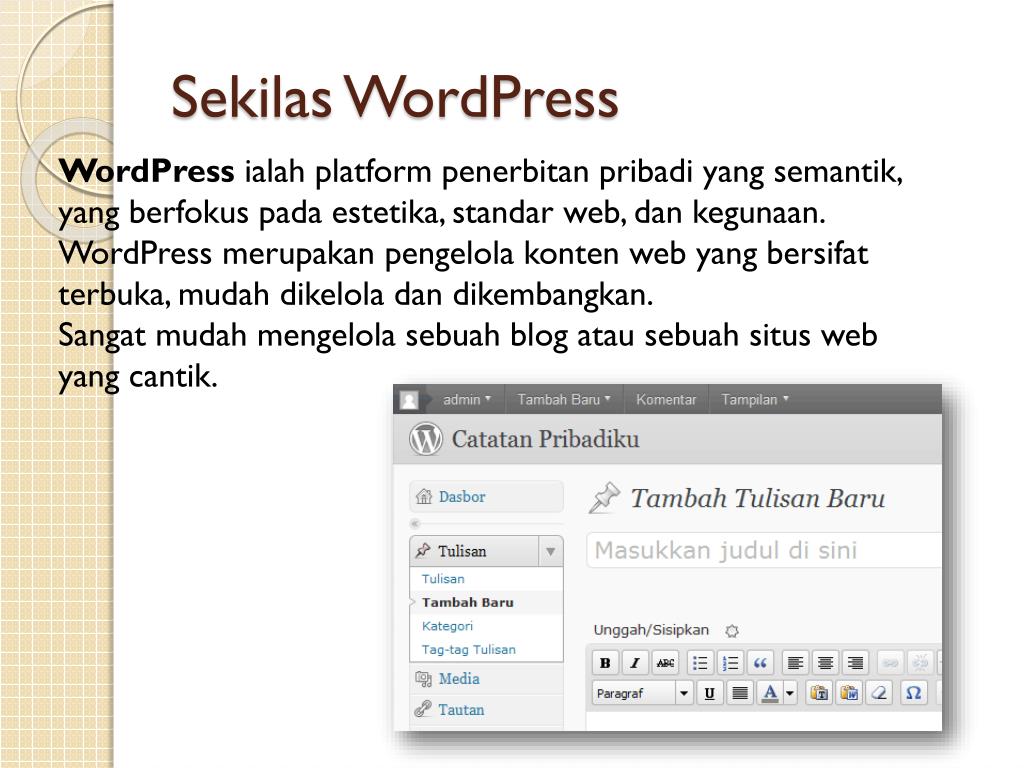
Task: Insert a bulleted unordered list
Action: pos(700,663)
